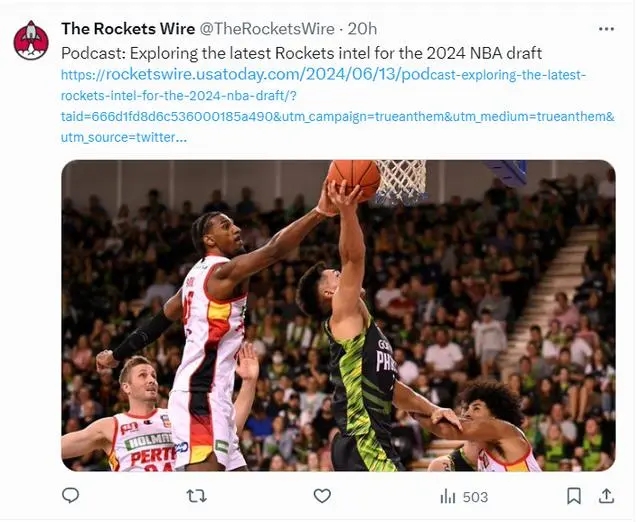Open the basketball game photo
This screenshot has height=522, width=640.
pyautogui.click(x=338, y=315)
